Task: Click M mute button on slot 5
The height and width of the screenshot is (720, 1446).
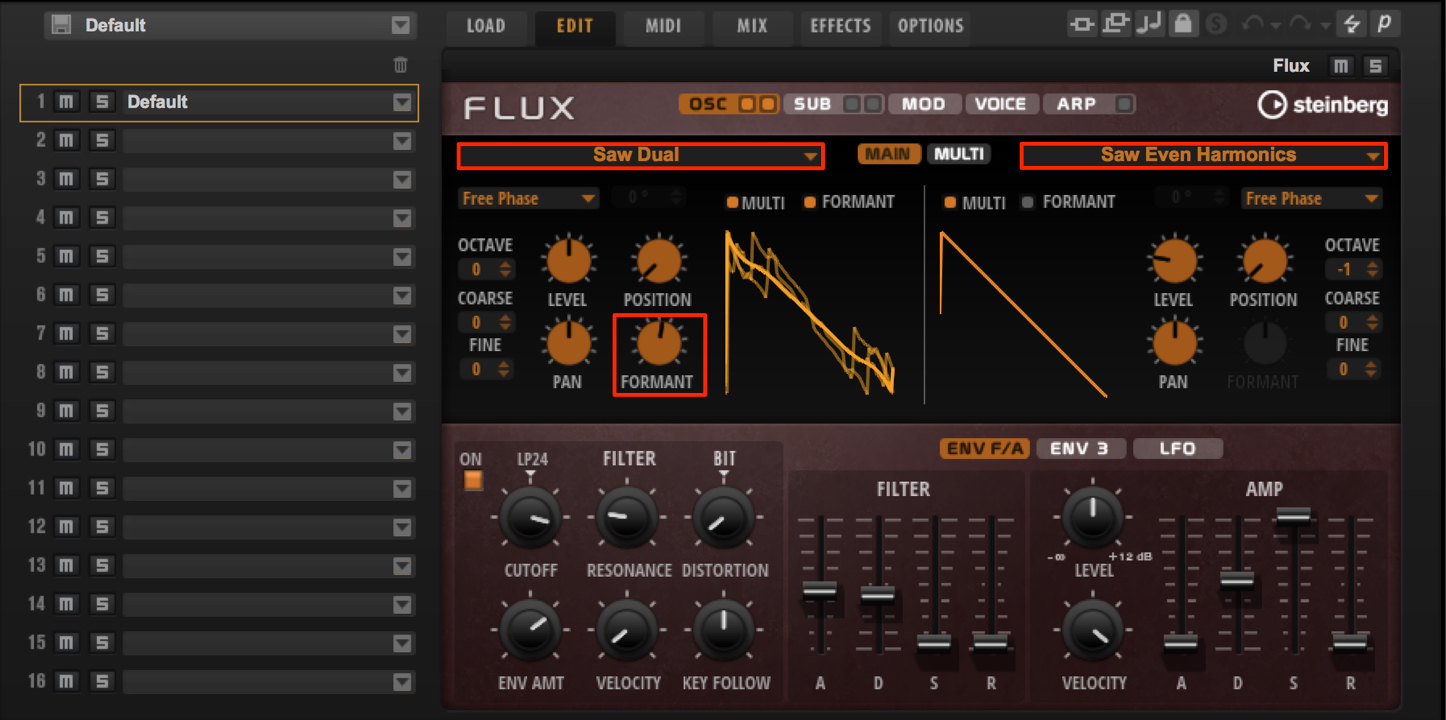Action: click(x=66, y=256)
